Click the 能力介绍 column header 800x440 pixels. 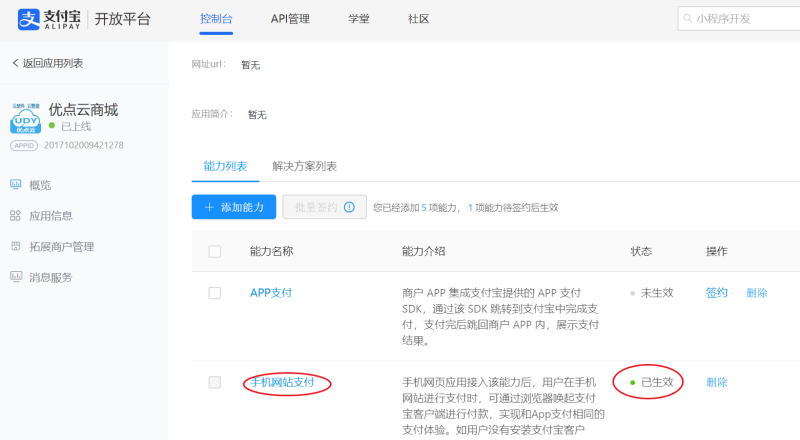coord(423,251)
